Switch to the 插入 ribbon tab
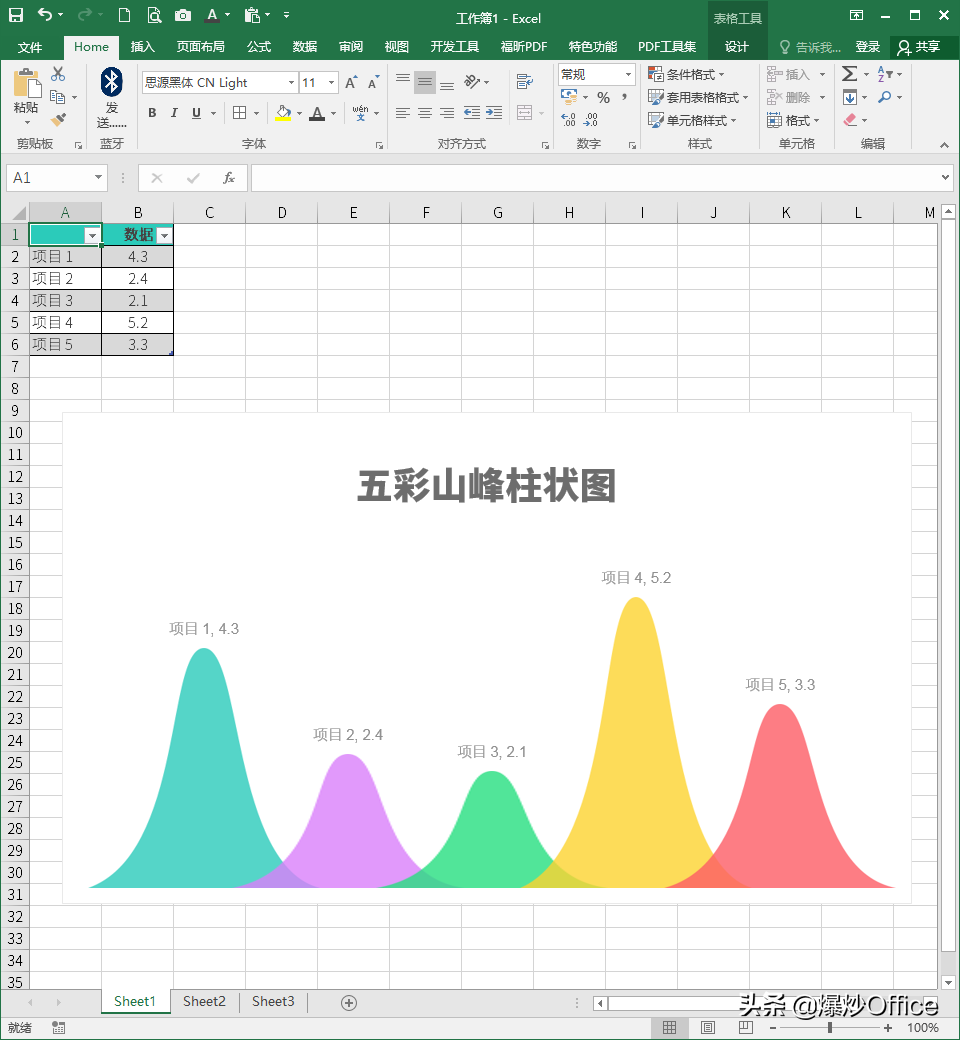This screenshot has width=960, height=1040. pos(142,47)
